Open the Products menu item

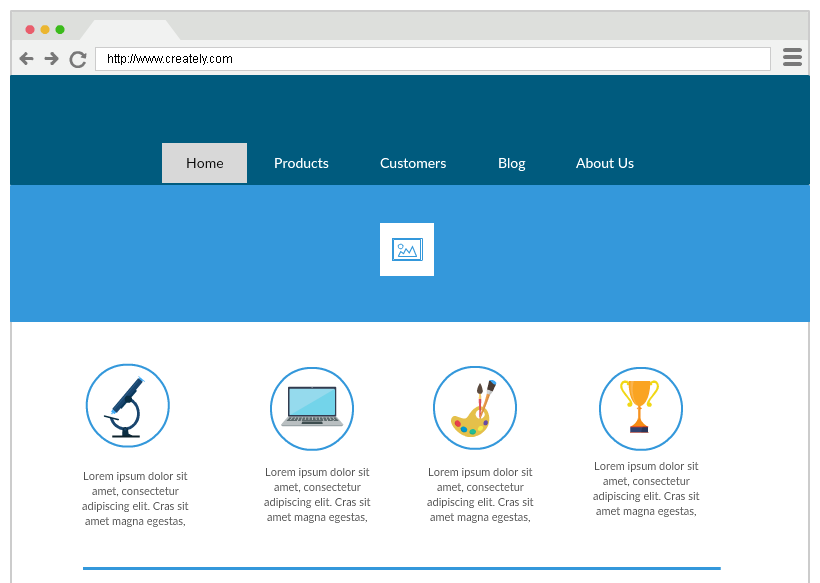(301, 163)
